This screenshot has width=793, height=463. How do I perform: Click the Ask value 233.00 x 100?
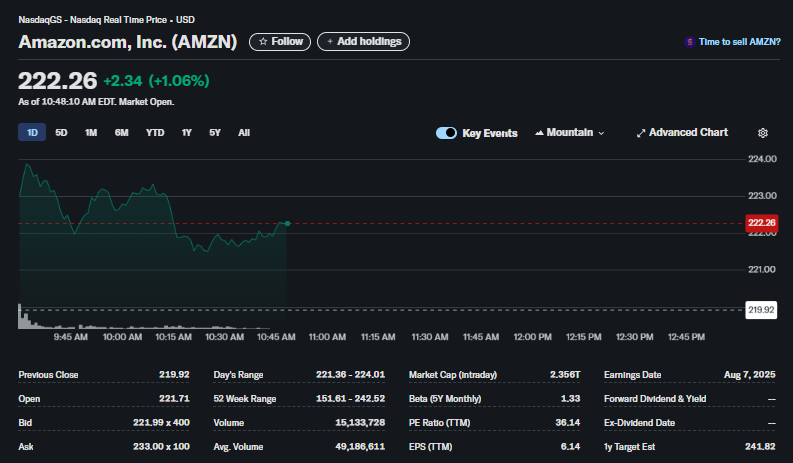click(x=161, y=447)
